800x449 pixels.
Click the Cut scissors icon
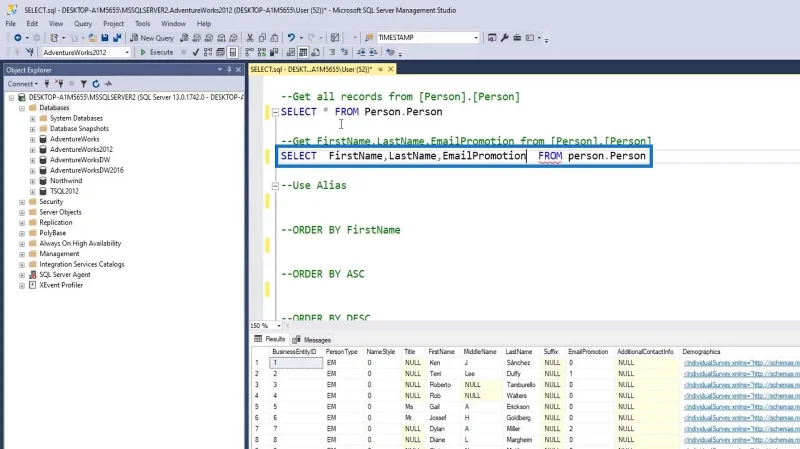pyautogui.click(x=250, y=38)
